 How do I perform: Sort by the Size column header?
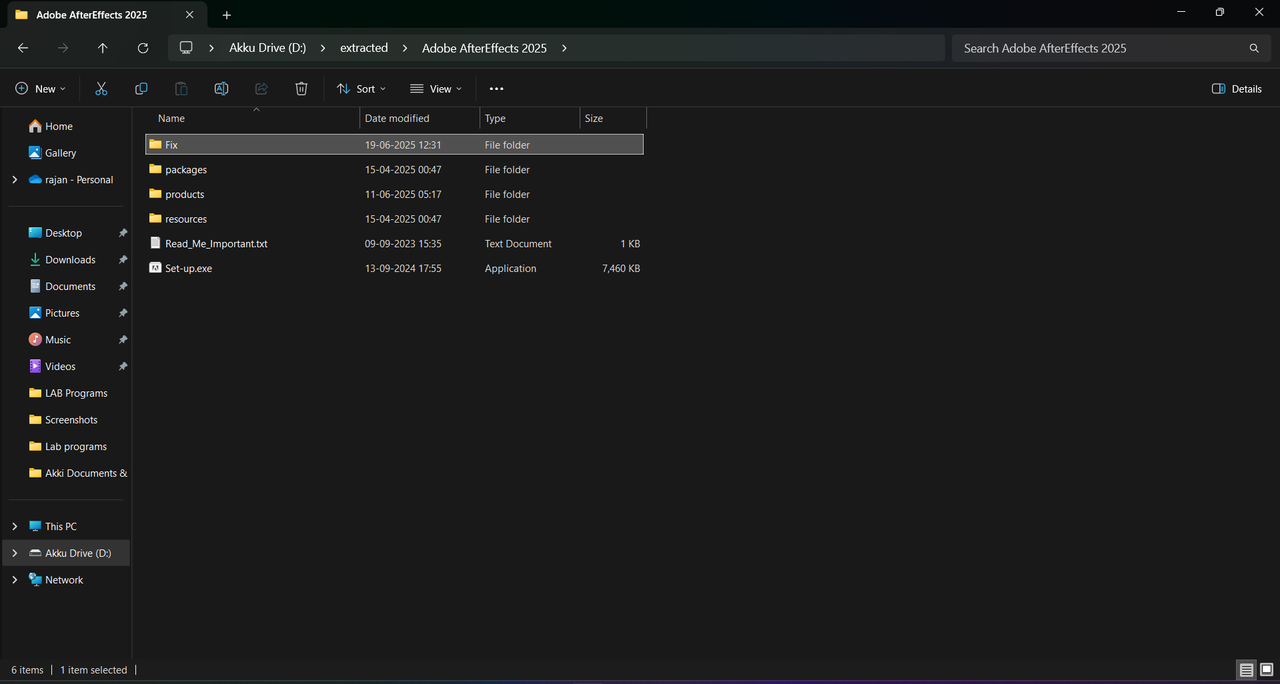613,118
